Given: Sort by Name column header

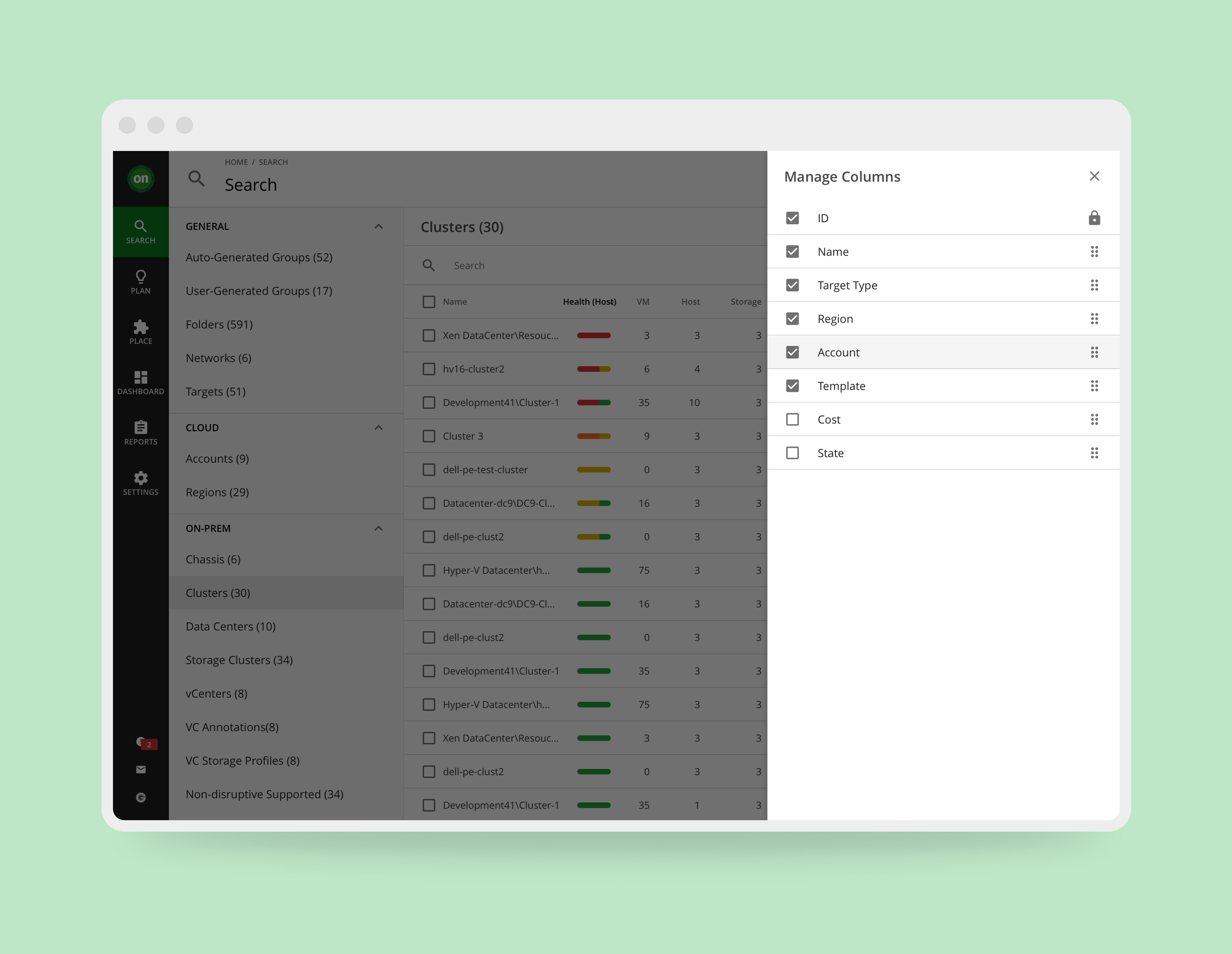Looking at the screenshot, I should pos(455,302).
